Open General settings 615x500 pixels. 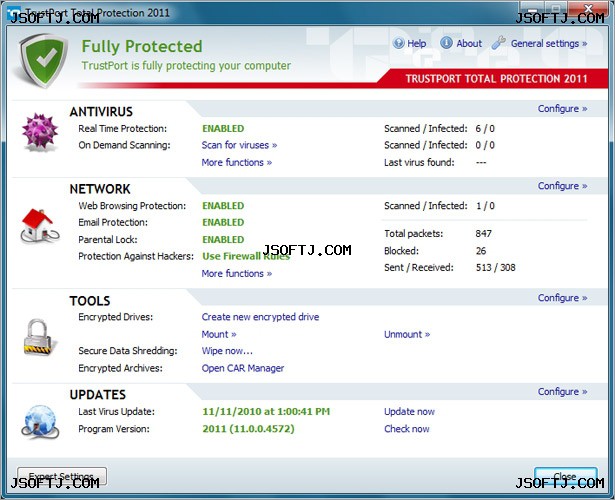click(549, 44)
